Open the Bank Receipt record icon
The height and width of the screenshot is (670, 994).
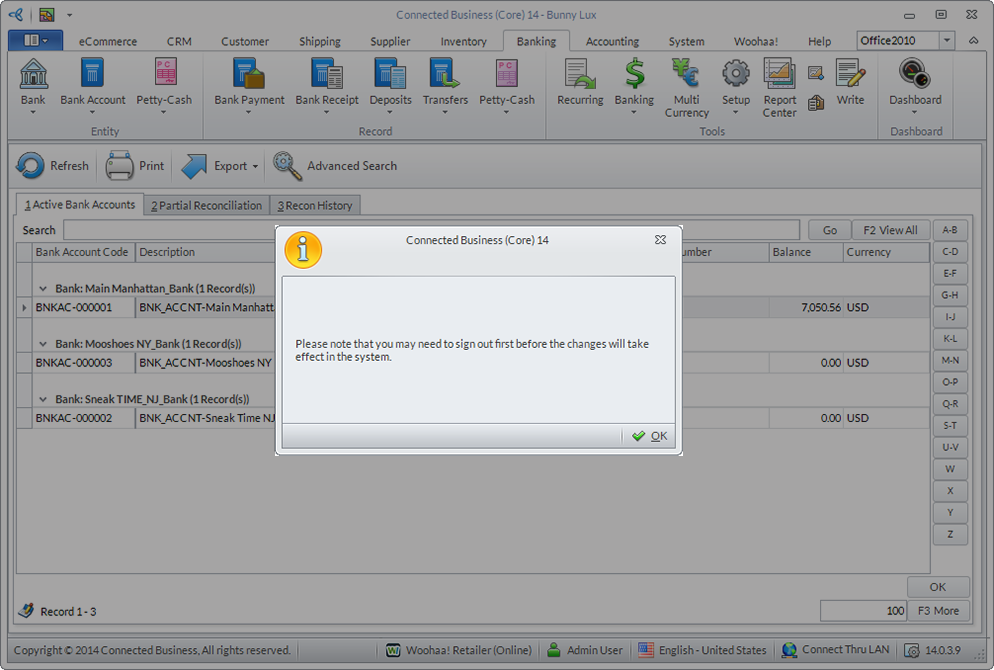point(326,74)
